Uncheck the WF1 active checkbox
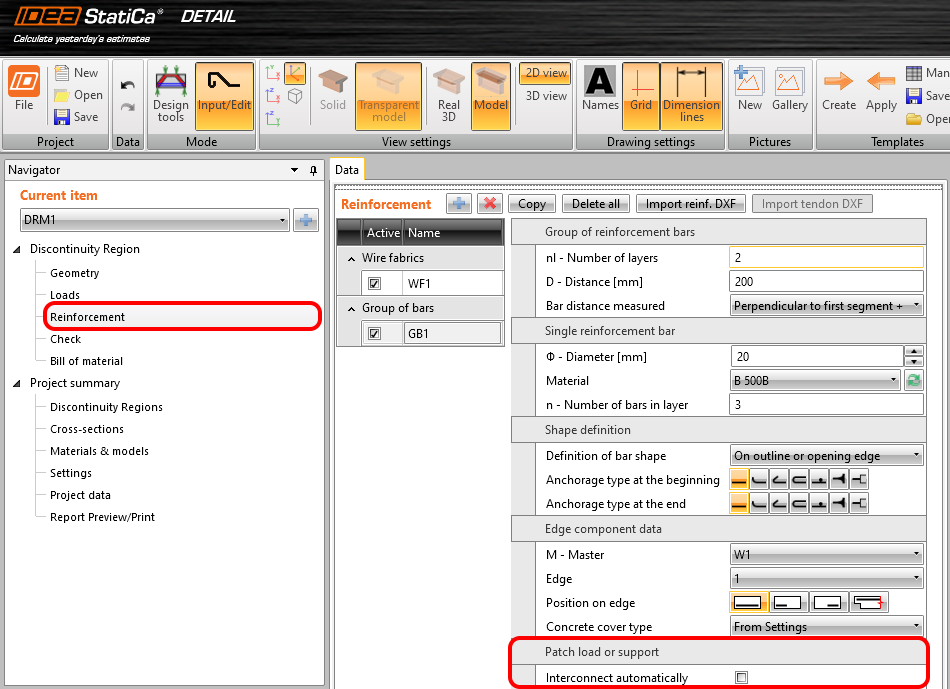 374,284
